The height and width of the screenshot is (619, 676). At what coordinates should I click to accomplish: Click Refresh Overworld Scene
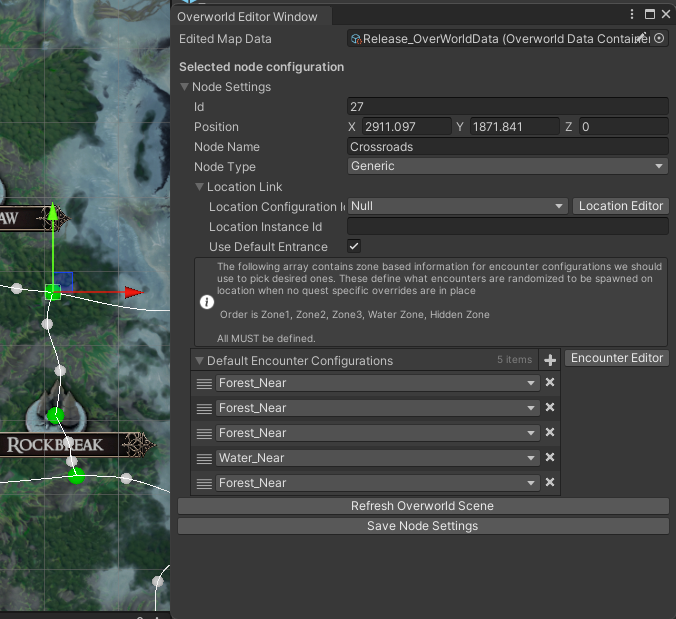(x=423, y=506)
